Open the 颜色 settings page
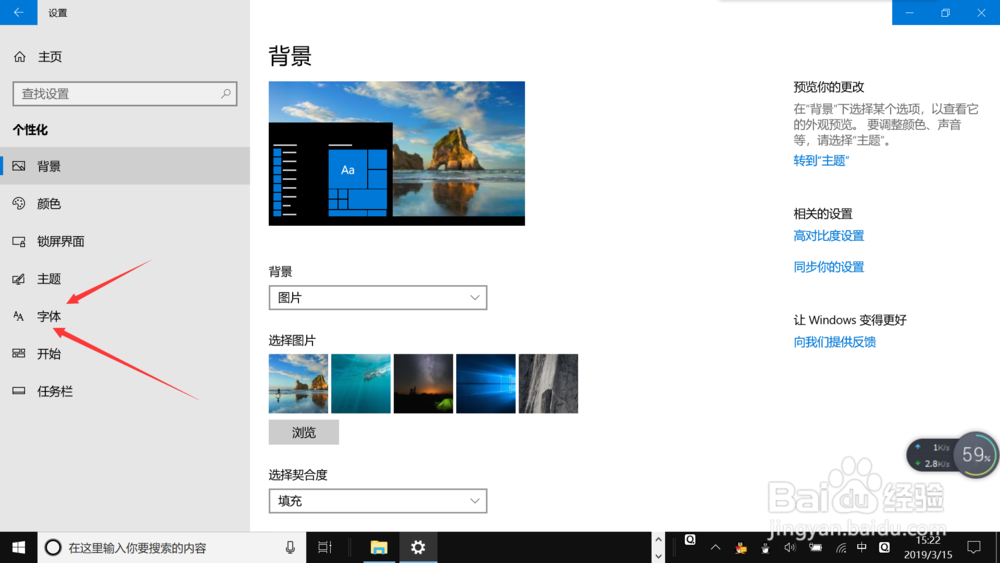 pos(125,204)
